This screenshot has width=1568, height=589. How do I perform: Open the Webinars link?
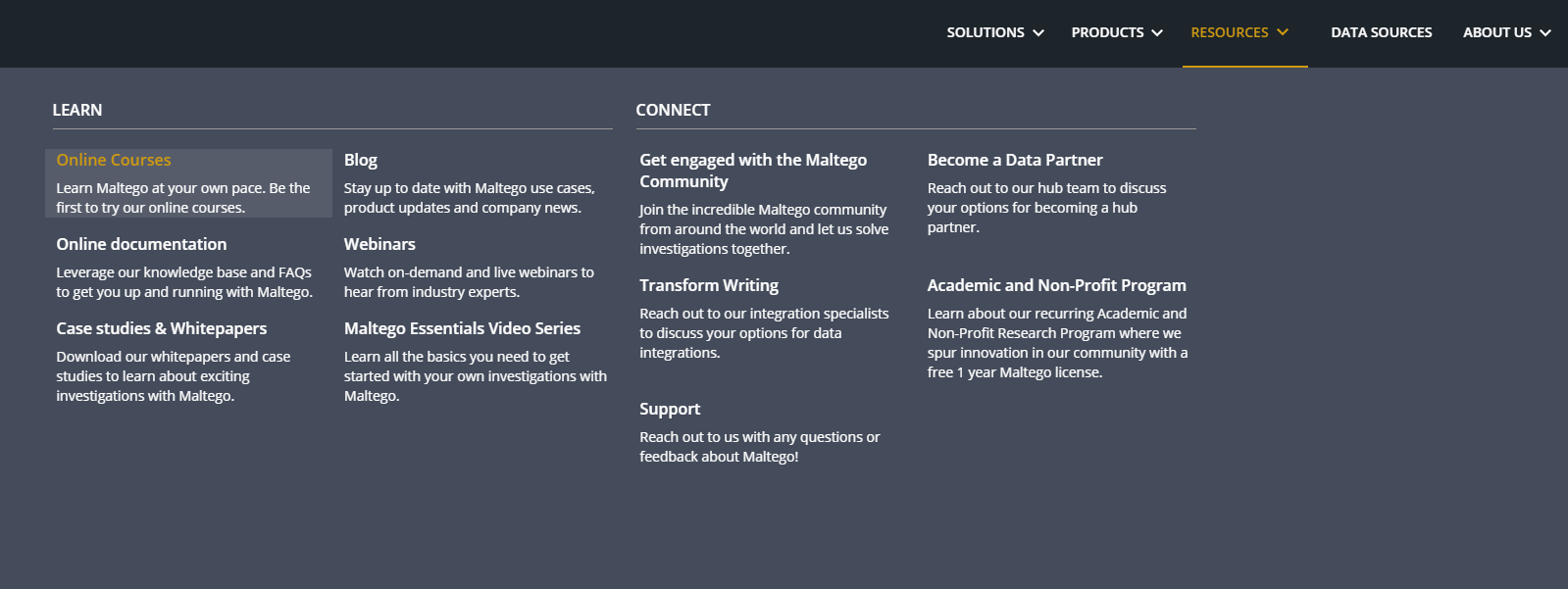coord(379,244)
